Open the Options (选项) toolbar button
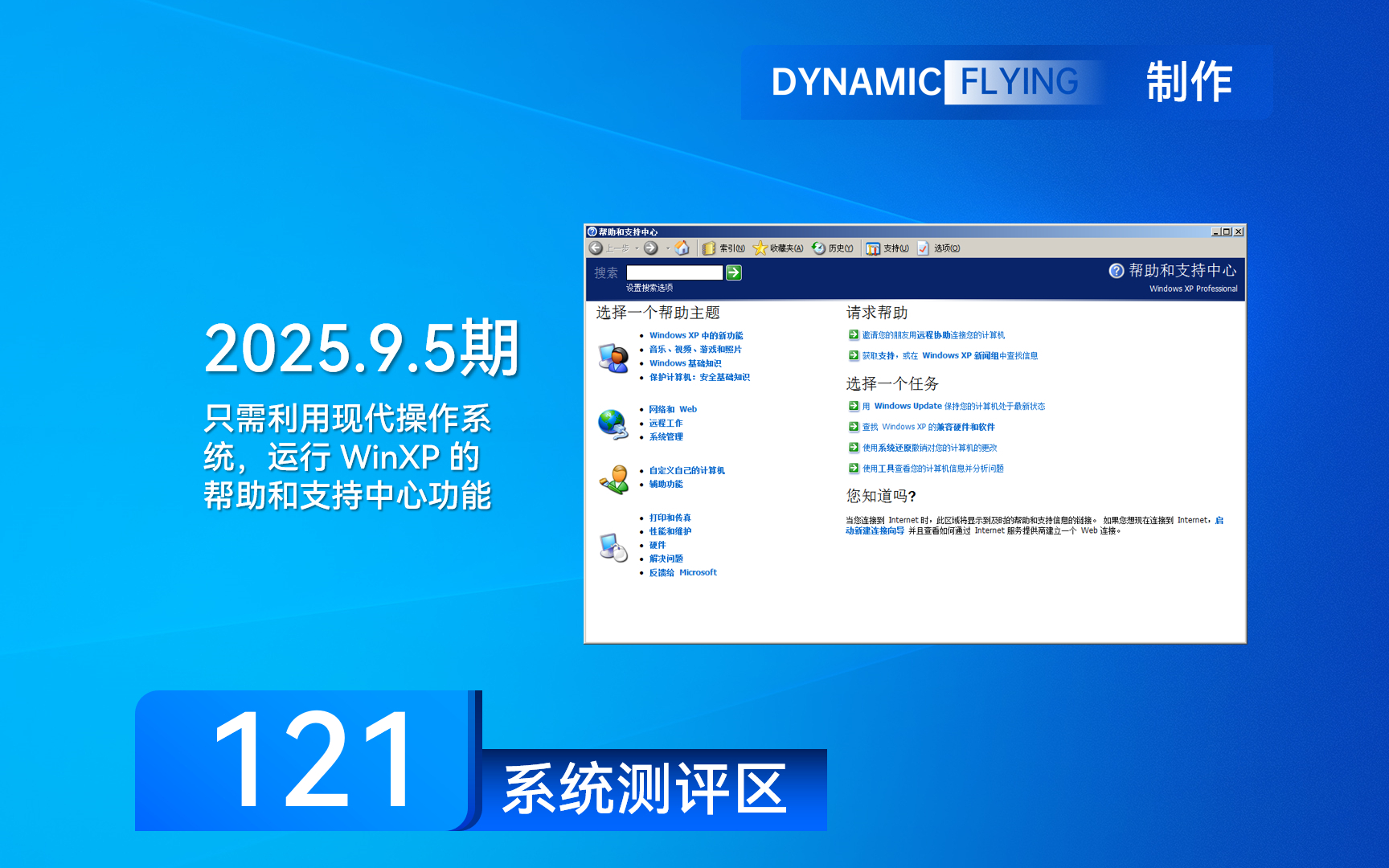This screenshot has width=1389, height=868. coord(939,248)
